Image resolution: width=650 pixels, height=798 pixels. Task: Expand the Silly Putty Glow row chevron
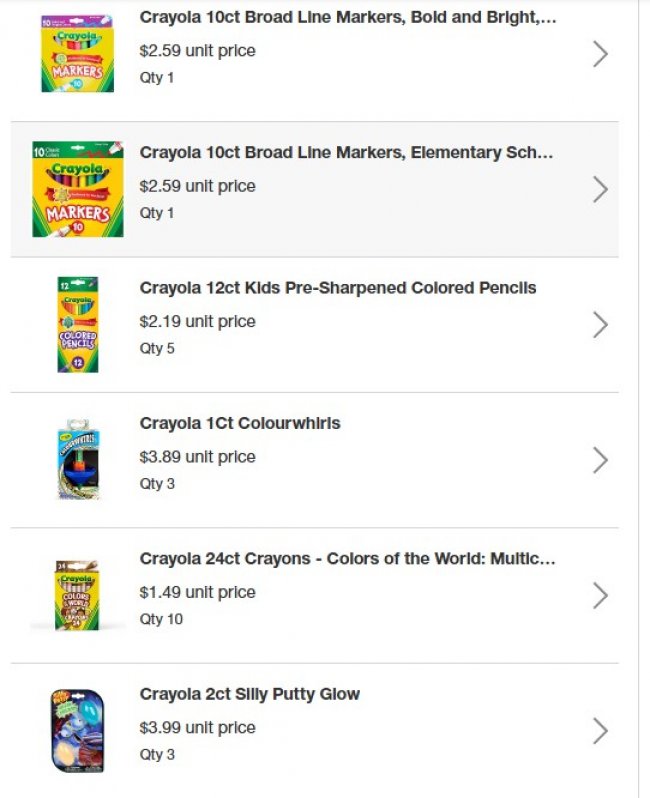tap(600, 731)
